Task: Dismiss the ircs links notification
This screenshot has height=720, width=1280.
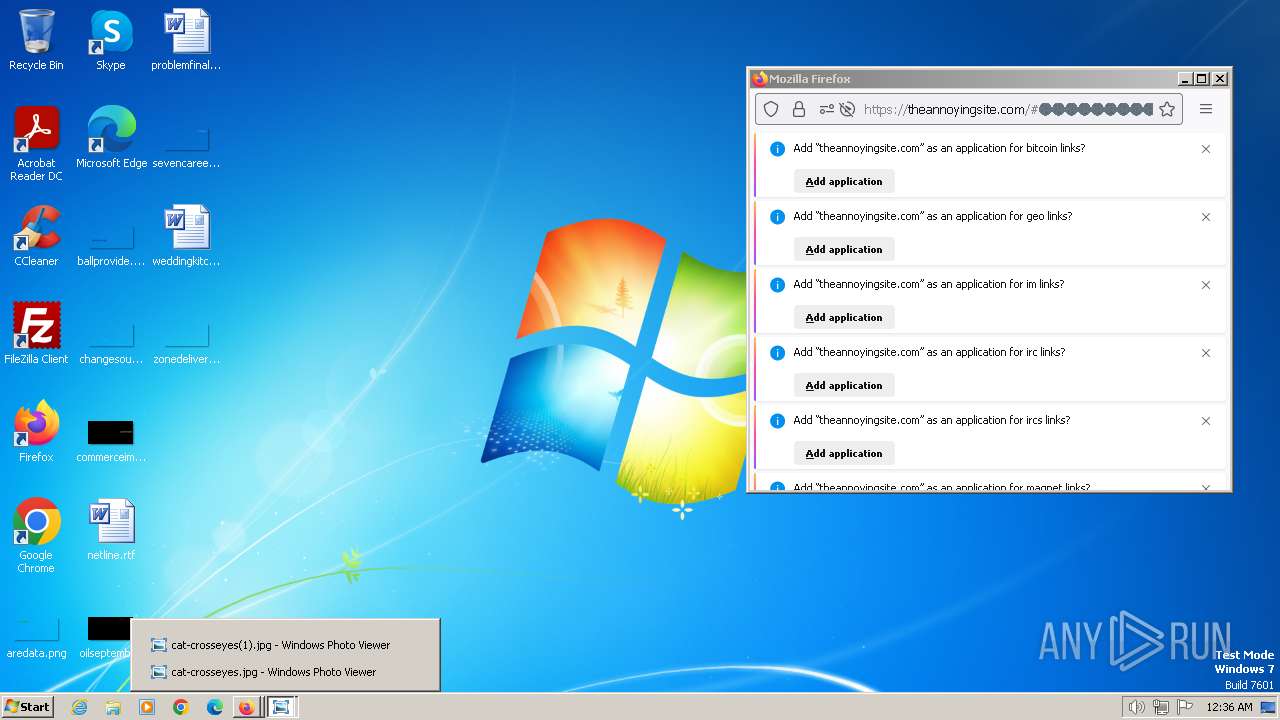Action: tap(1206, 421)
